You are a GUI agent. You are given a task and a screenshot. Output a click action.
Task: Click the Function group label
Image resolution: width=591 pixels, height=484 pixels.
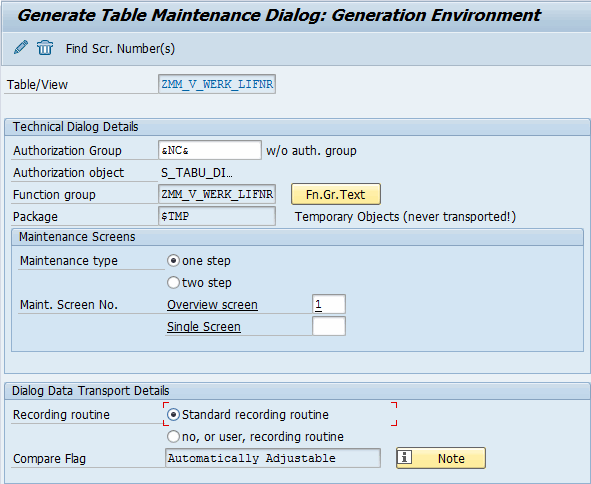tap(54, 195)
